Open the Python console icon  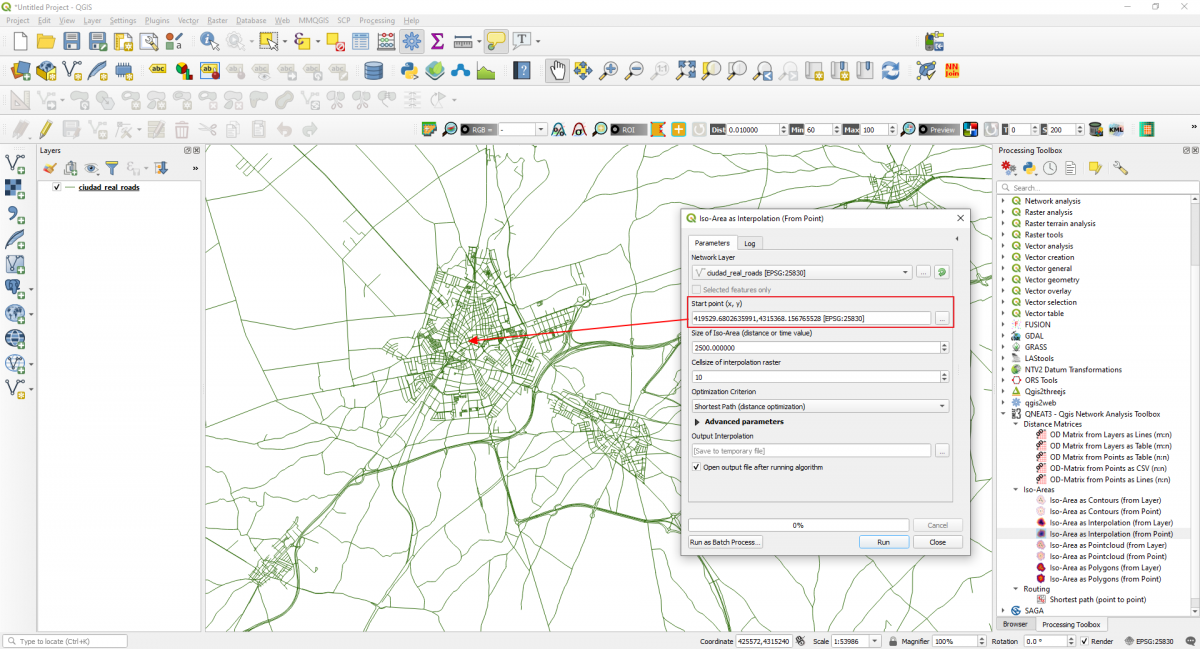409,71
